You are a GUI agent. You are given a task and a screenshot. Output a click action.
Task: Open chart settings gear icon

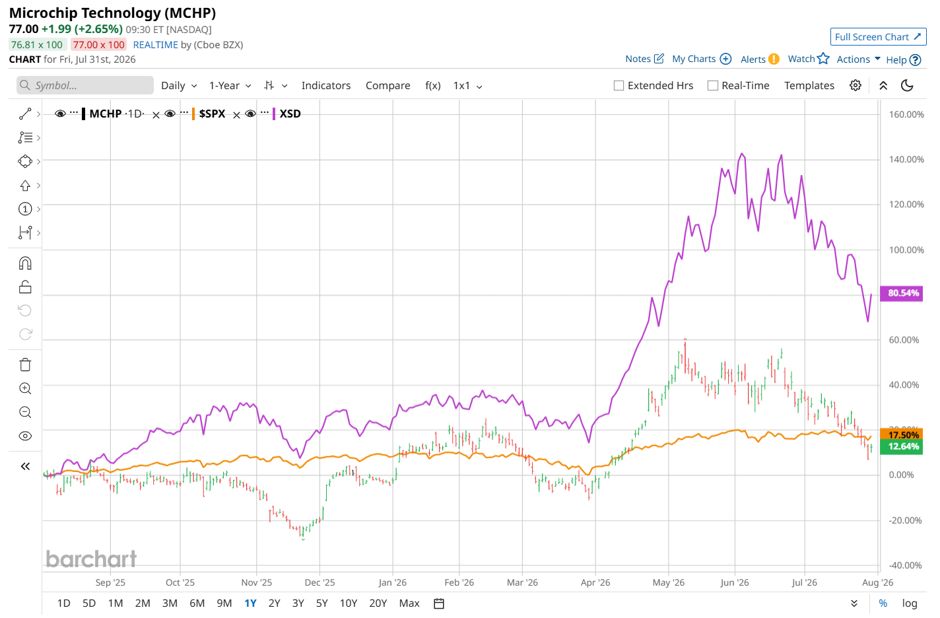point(855,85)
